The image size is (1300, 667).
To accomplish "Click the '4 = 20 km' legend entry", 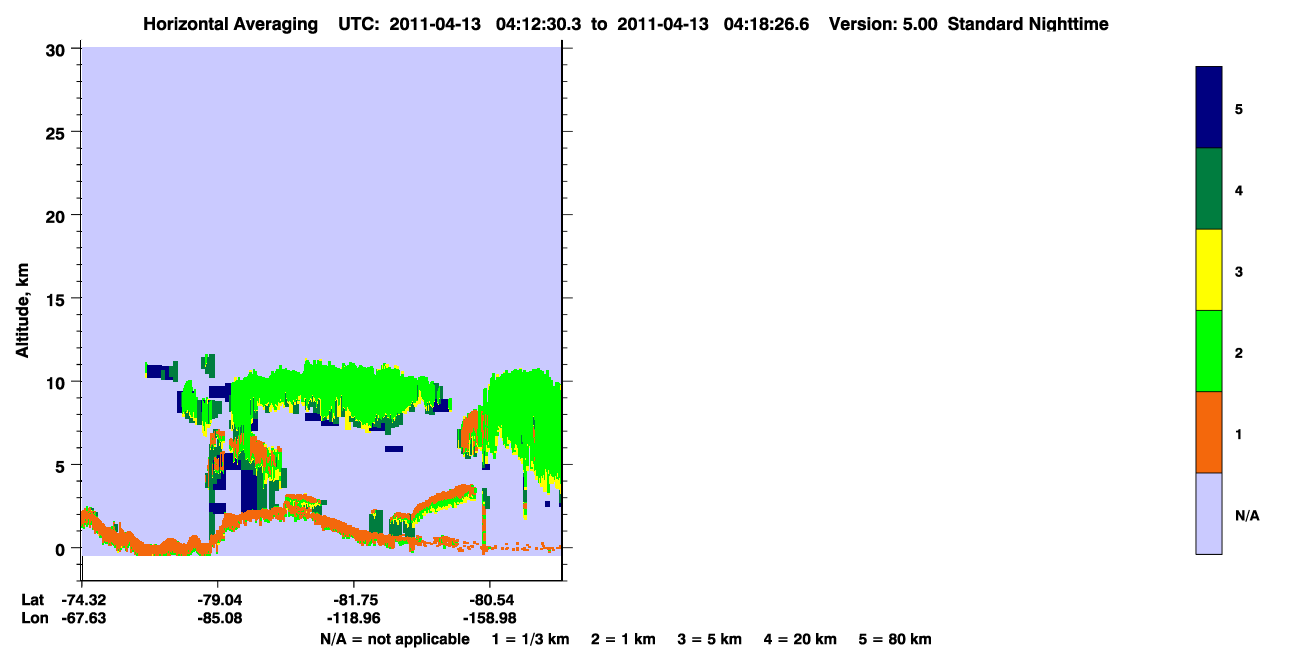I will point(801,639).
